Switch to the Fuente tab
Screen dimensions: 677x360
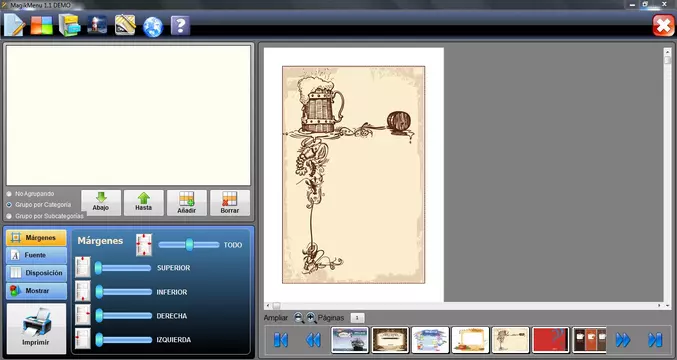coord(36,255)
